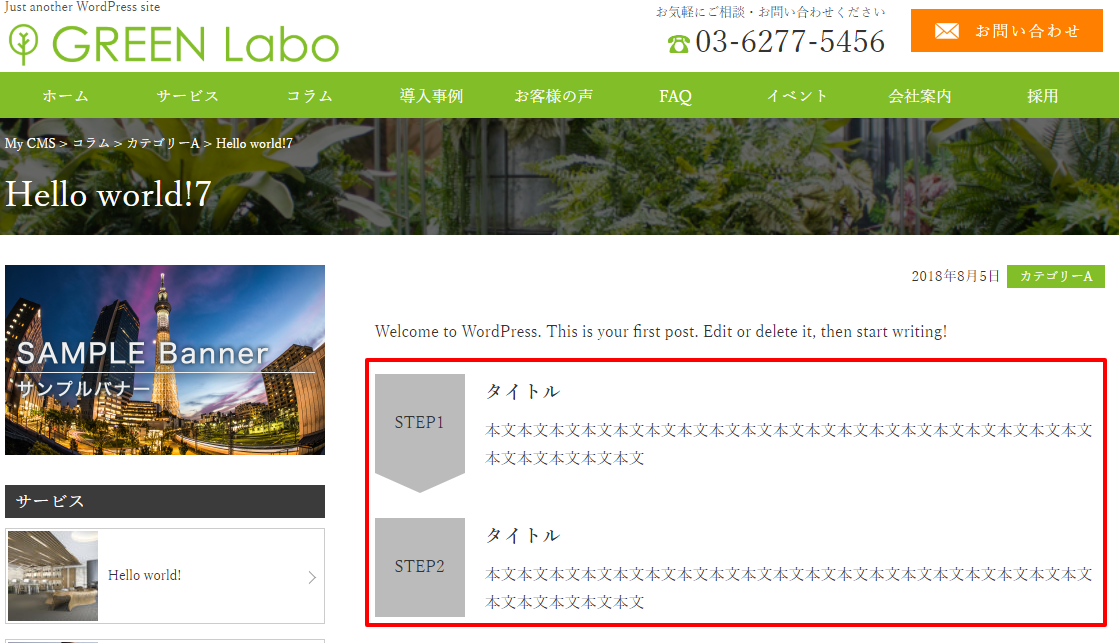The height and width of the screenshot is (643, 1119).
Task: Open the お客様の声 navigation item
Action: [554, 96]
